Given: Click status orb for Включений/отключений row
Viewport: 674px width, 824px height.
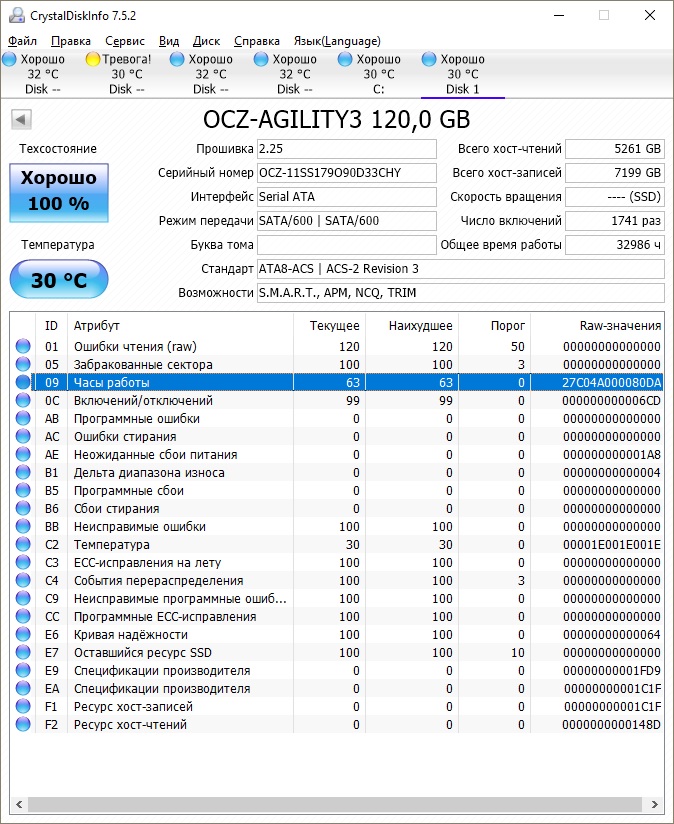Looking at the screenshot, I should pyautogui.click(x=23, y=400).
